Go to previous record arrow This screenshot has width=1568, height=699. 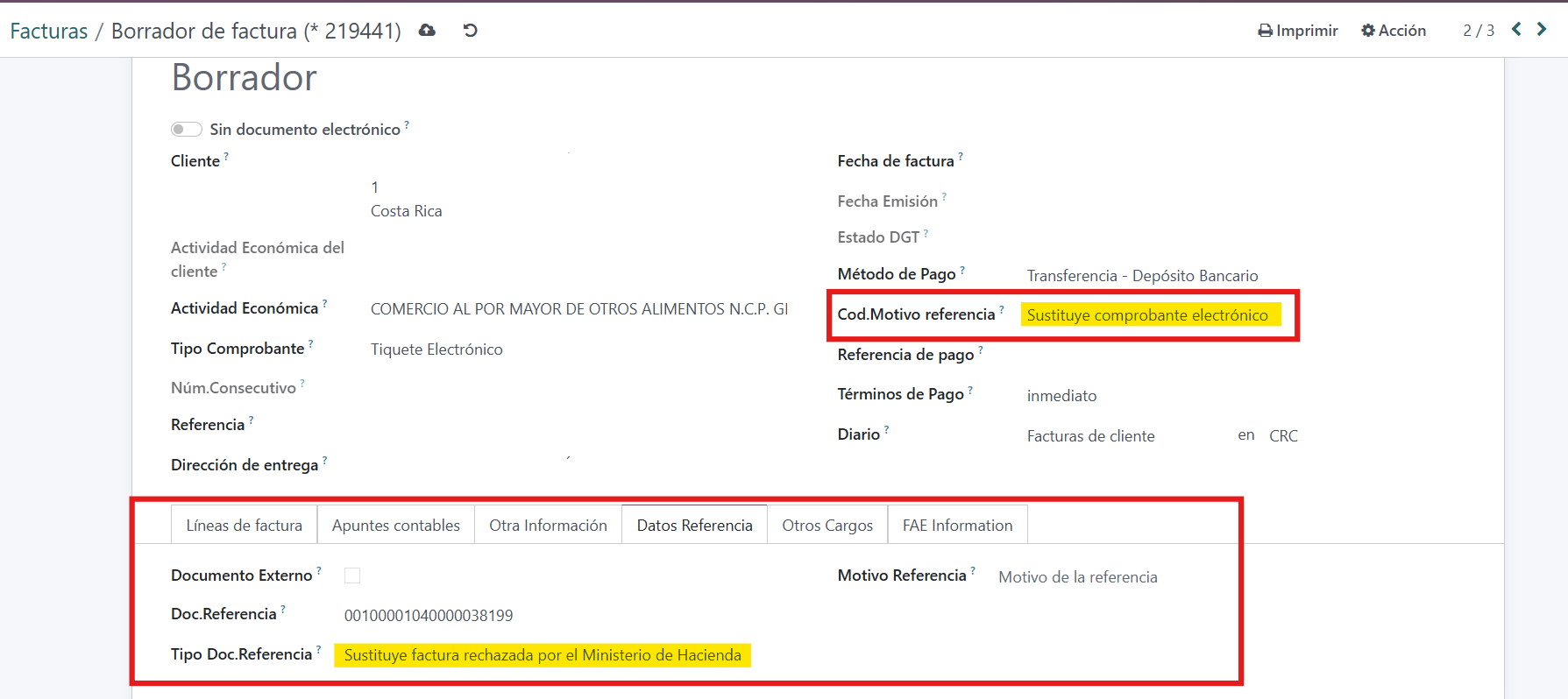coord(1516,30)
